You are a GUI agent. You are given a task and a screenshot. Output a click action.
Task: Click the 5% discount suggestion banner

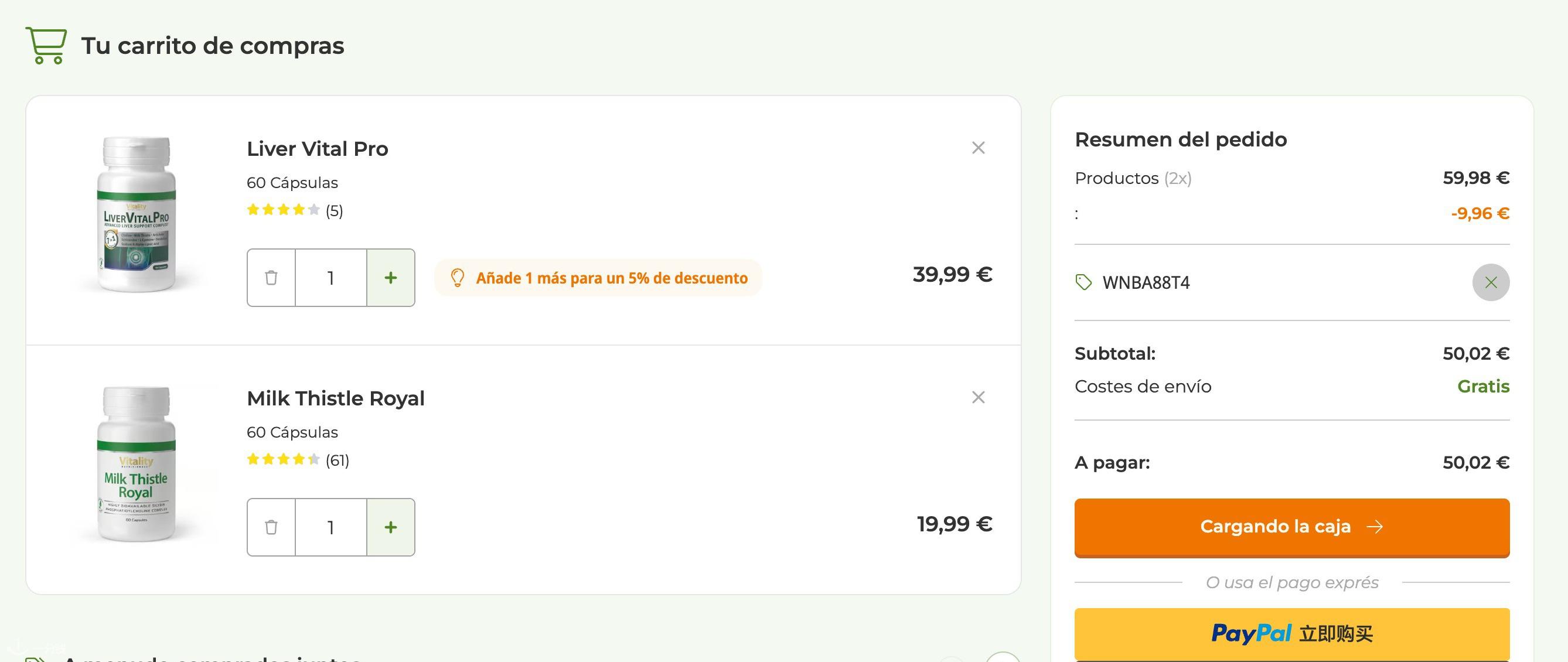(x=598, y=278)
